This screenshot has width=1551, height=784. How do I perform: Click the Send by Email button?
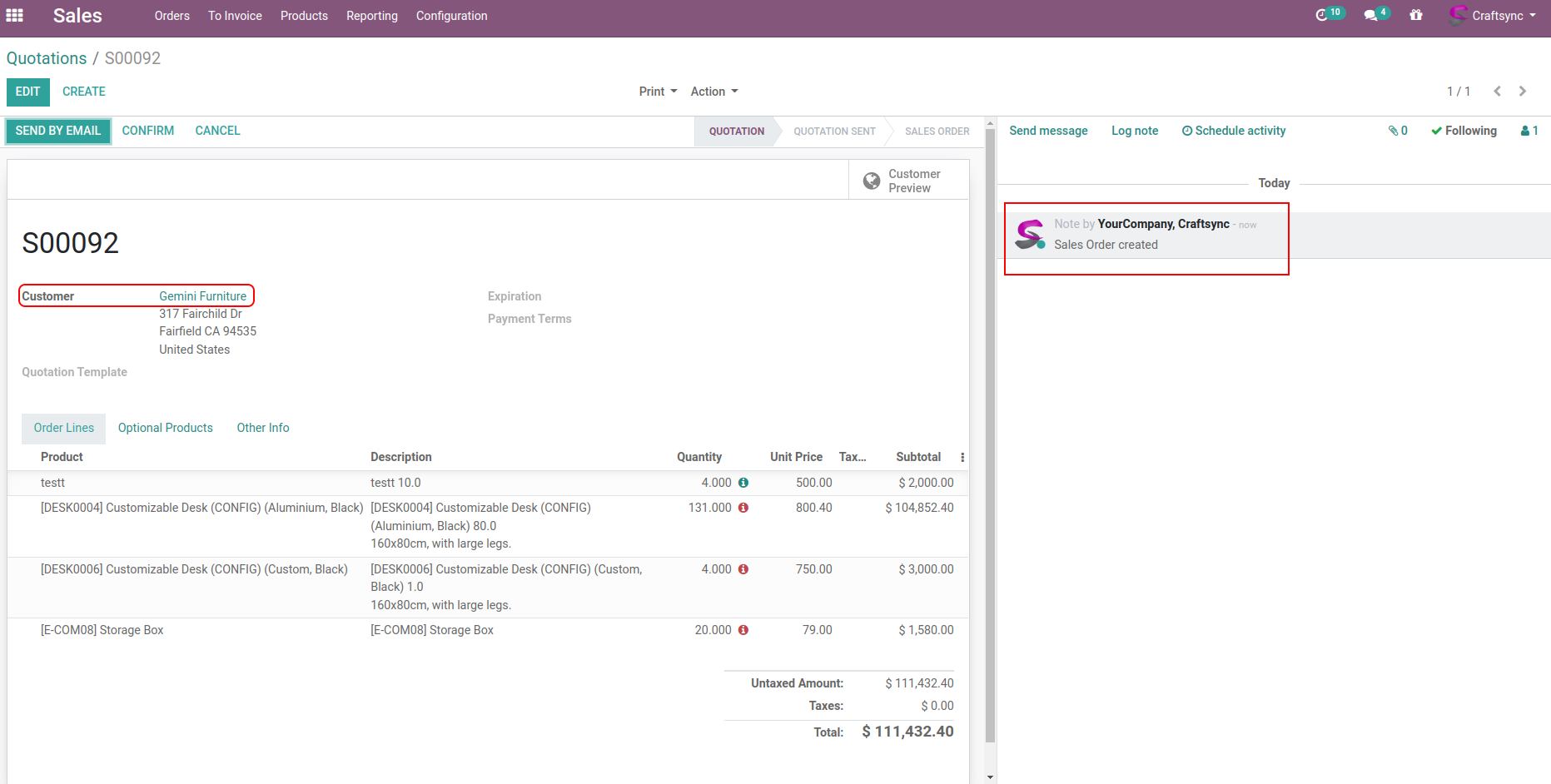(58, 131)
